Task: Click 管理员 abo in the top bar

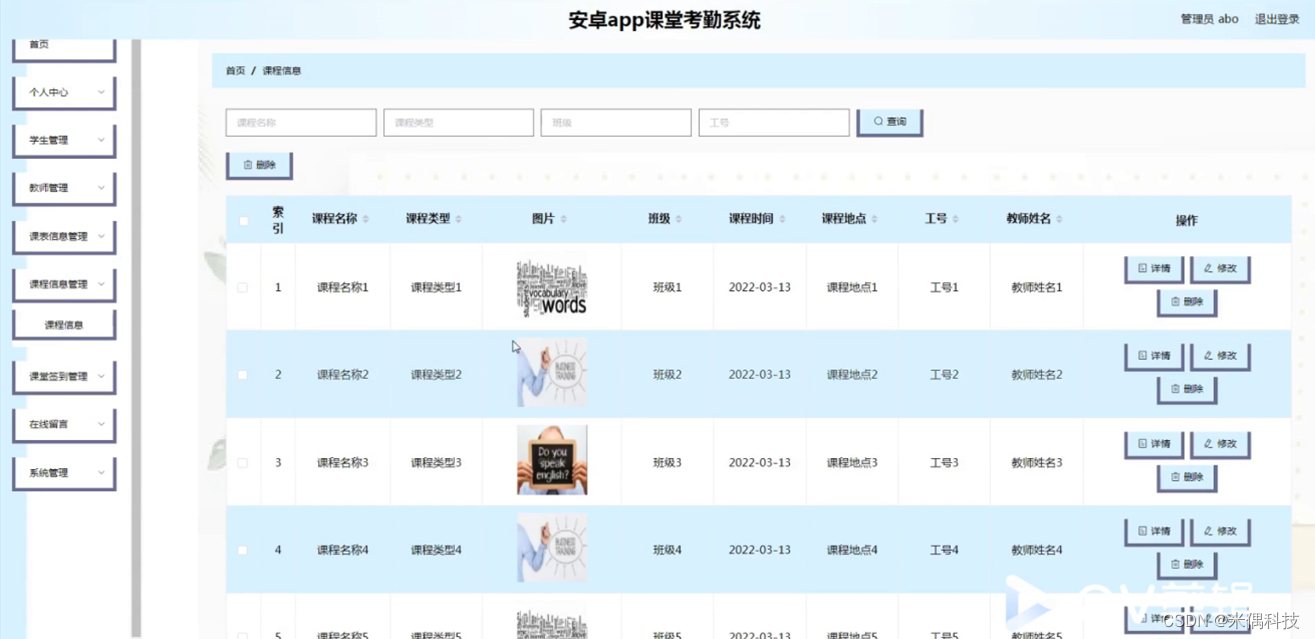Action: click(x=1209, y=19)
